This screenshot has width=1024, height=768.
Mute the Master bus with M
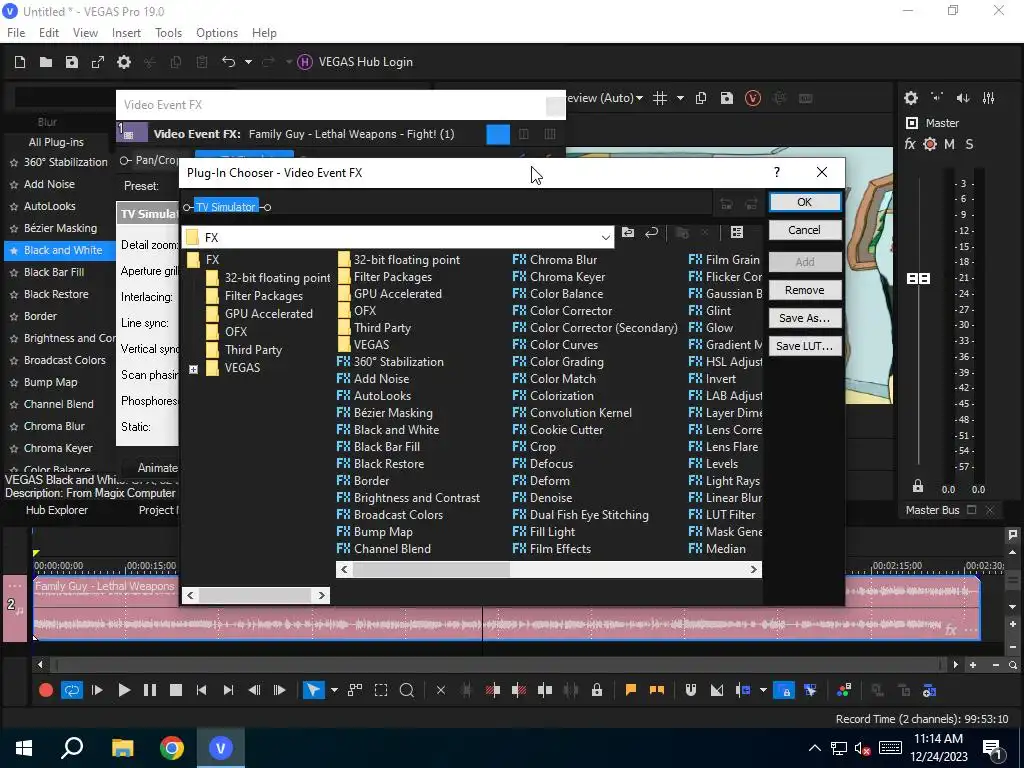[x=949, y=144]
